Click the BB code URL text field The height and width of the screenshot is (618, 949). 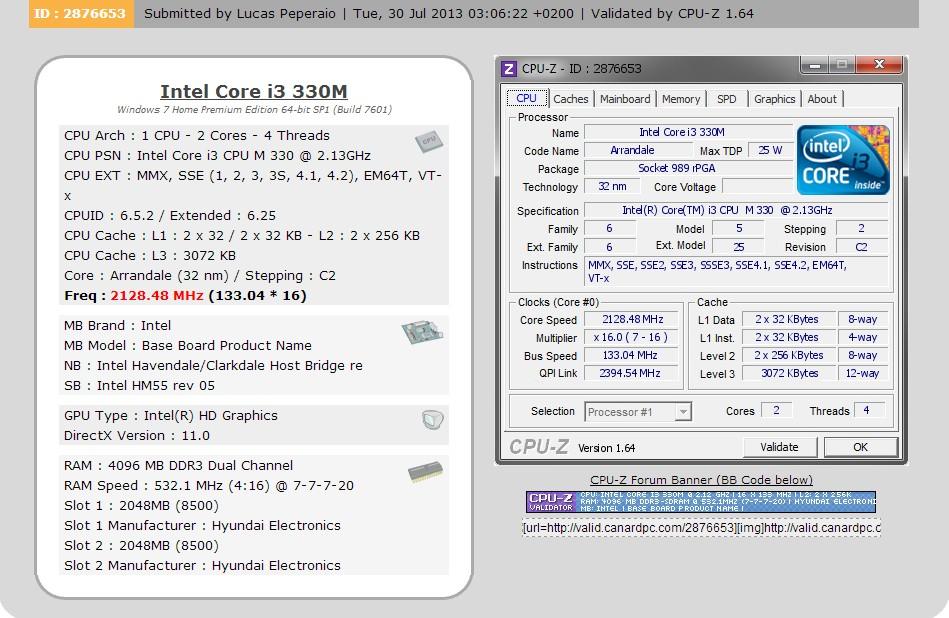(x=700, y=528)
